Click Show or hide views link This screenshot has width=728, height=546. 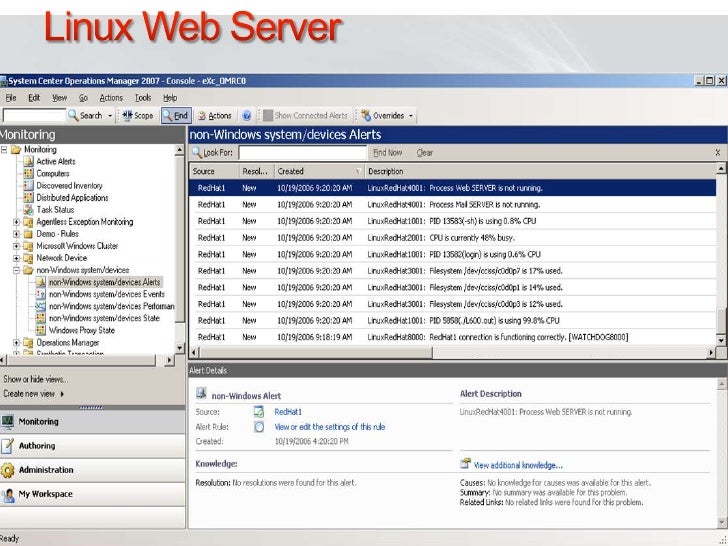tap(35, 379)
